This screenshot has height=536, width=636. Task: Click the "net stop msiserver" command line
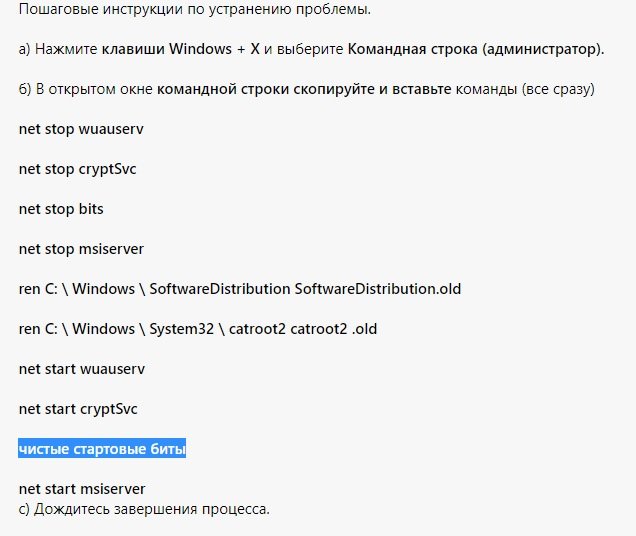click(x=82, y=249)
